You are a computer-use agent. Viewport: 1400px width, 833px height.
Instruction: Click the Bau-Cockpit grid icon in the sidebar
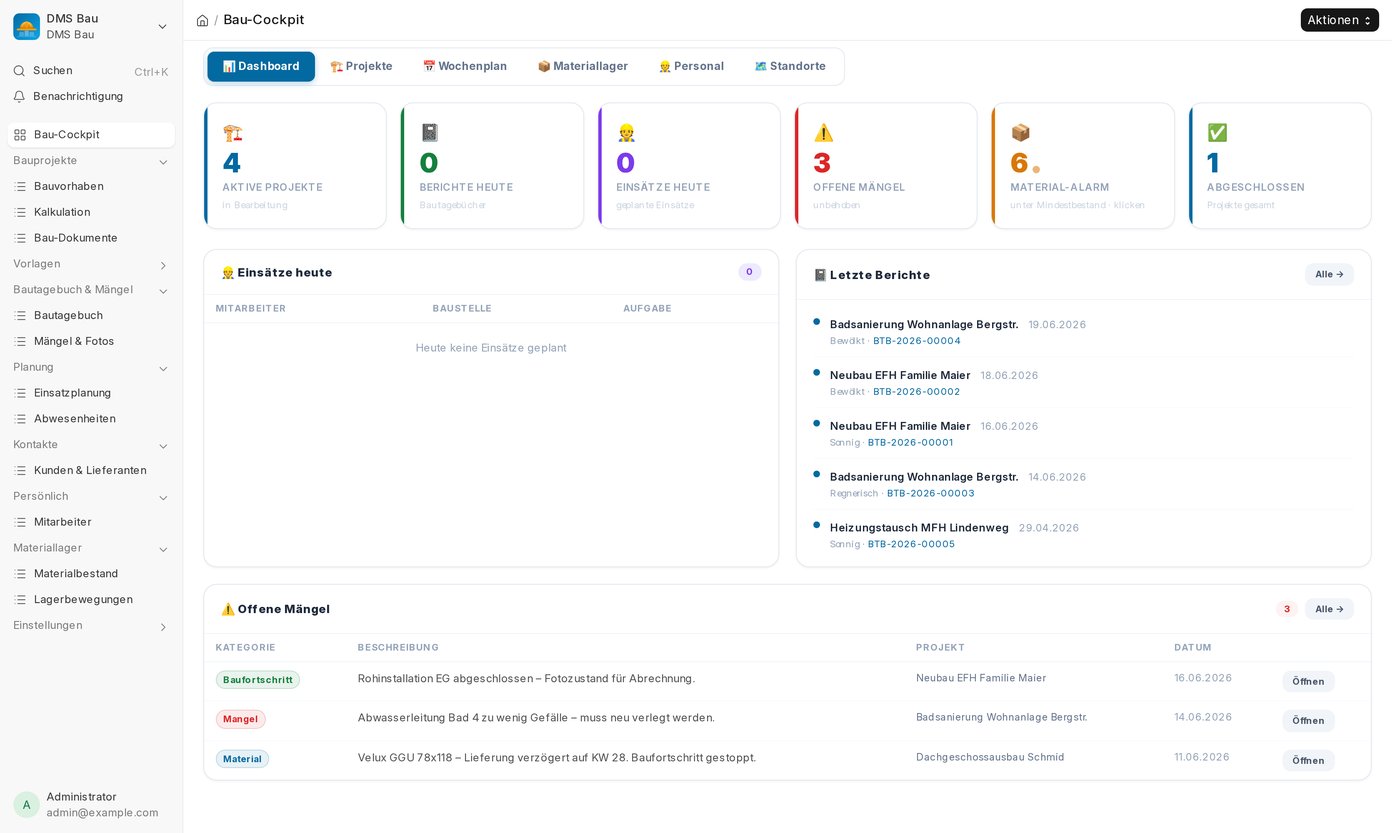point(20,134)
